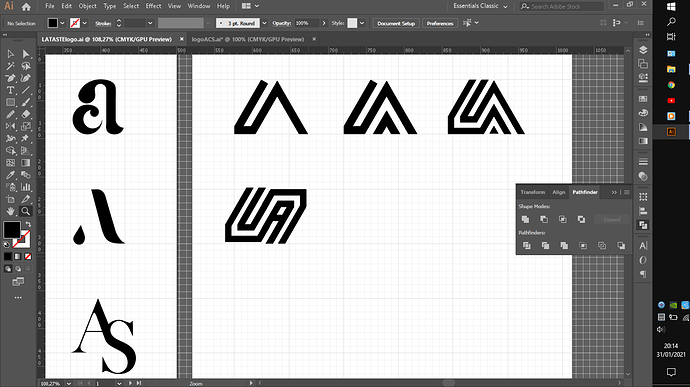690x387 pixels.
Task: Set paint to None below swatches
Action: tap(28, 256)
